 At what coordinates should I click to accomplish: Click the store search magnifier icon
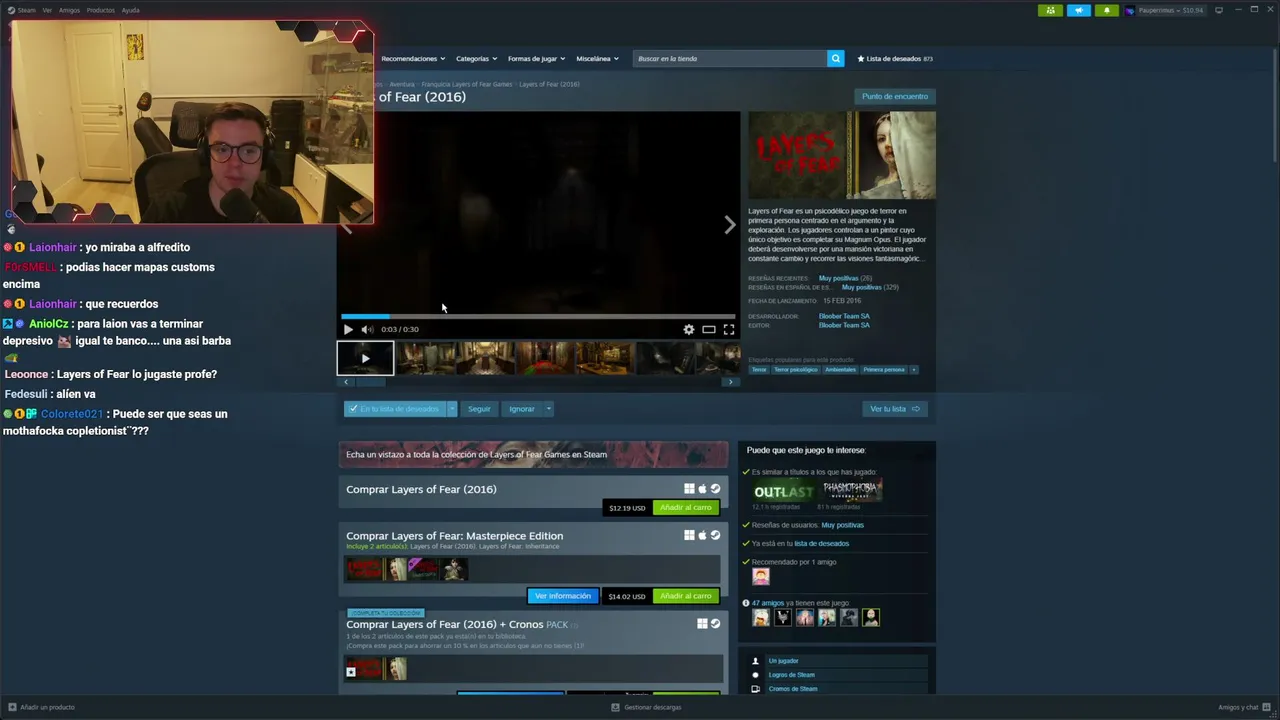coord(835,59)
